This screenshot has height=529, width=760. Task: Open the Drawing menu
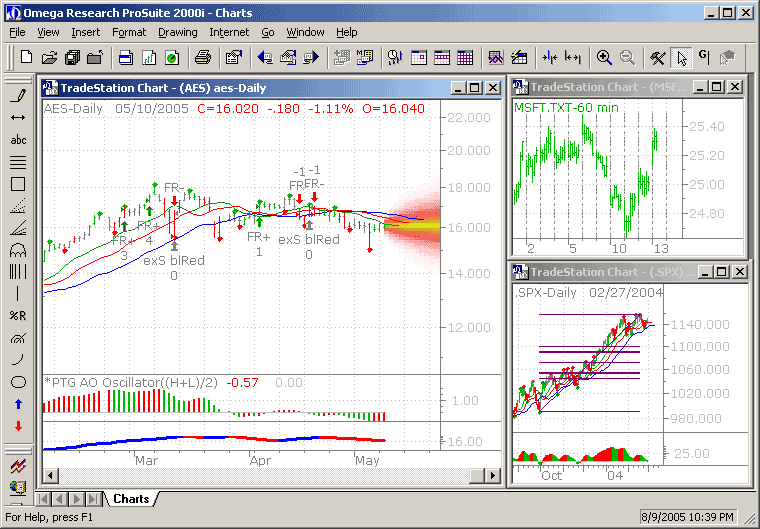tap(178, 32)
